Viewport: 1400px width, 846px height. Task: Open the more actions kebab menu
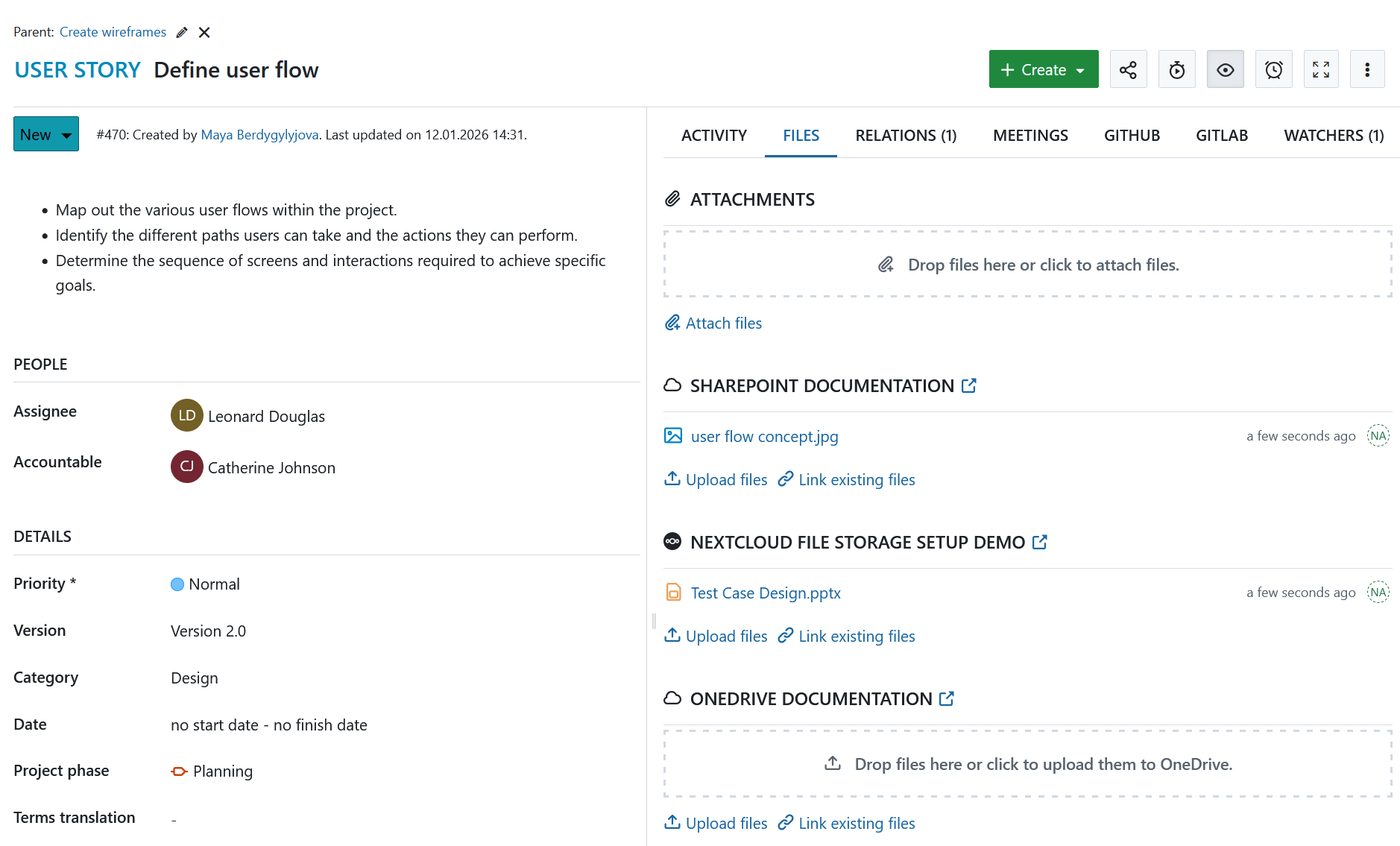1367,69
